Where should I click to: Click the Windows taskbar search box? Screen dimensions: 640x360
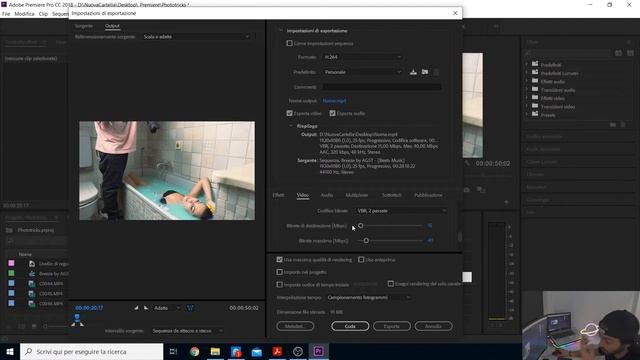(x=91, y=351)
